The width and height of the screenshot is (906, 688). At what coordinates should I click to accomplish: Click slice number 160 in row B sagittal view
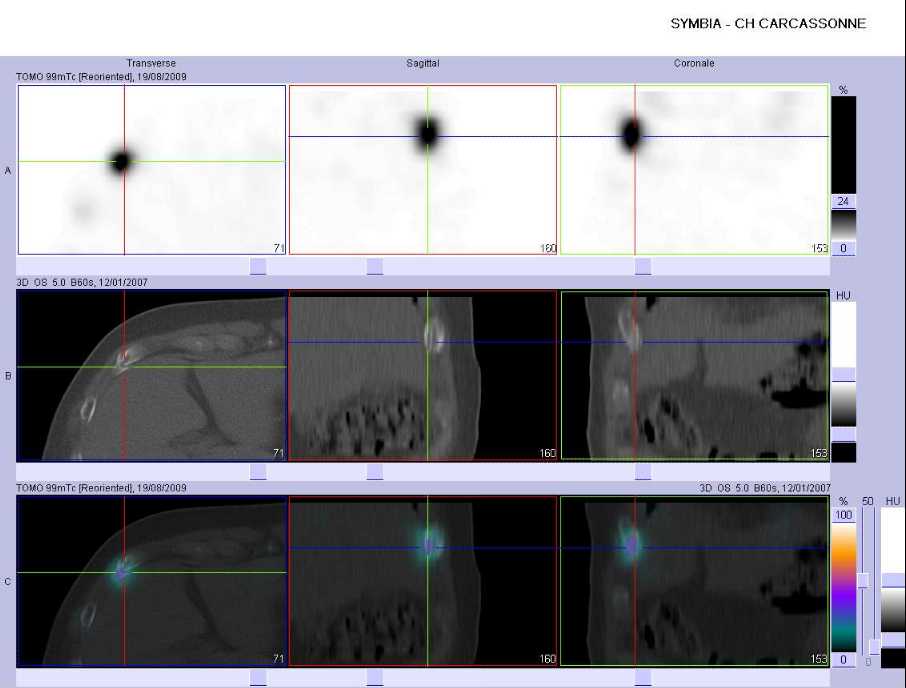click(547, 453)
